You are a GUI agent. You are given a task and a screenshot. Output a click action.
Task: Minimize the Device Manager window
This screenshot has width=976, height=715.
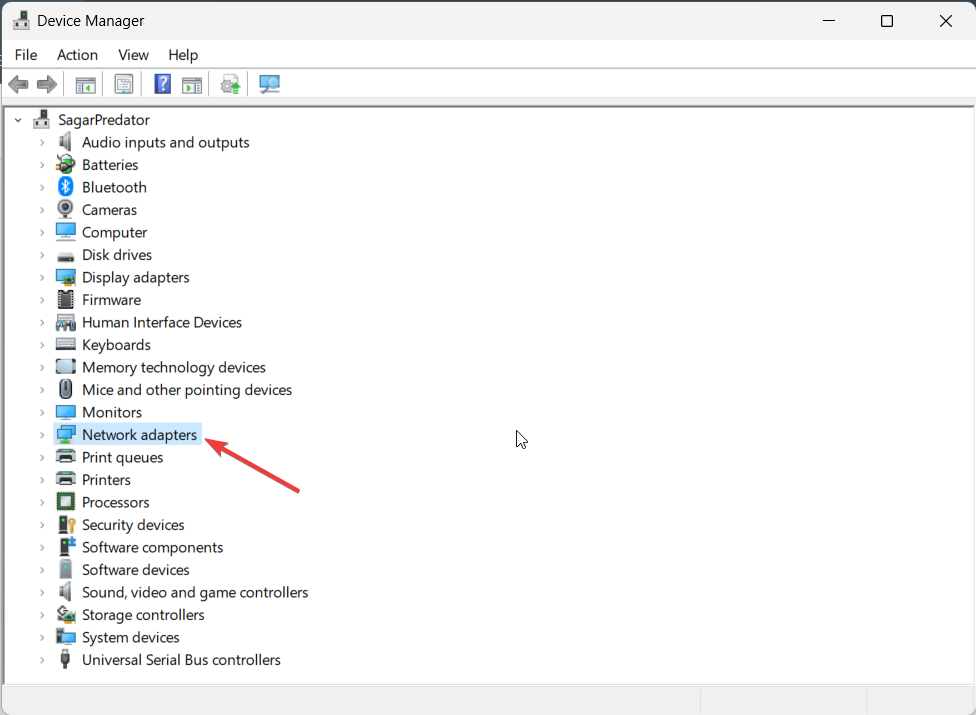point(829,21)
